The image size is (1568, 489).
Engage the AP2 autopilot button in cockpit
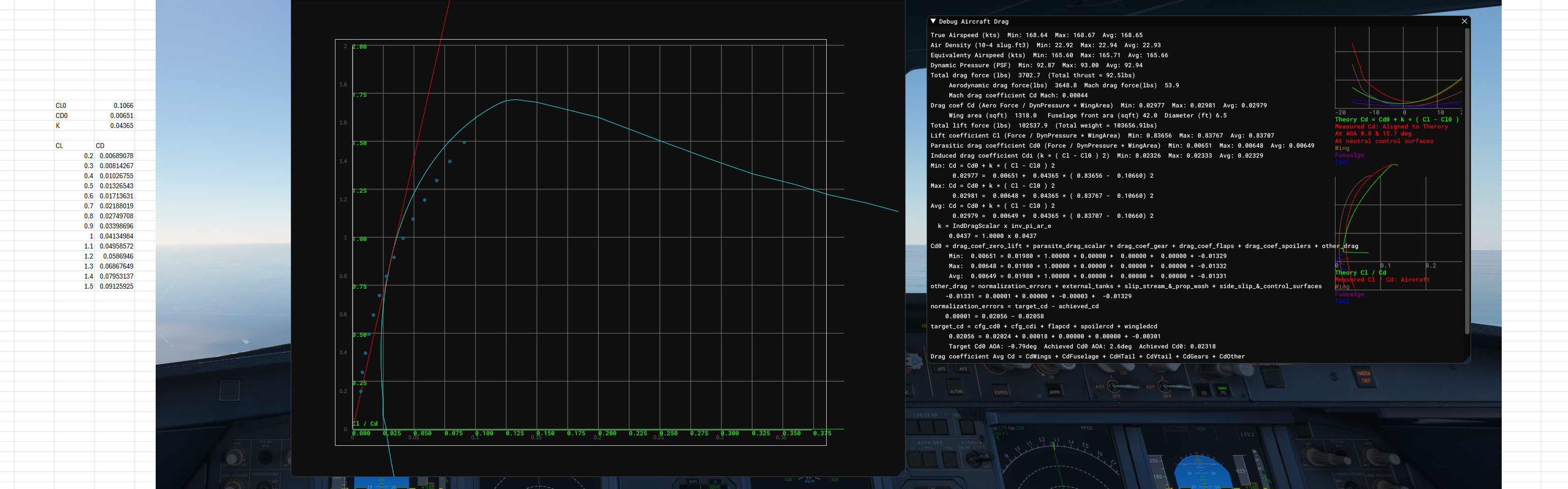tap(963, 369)
